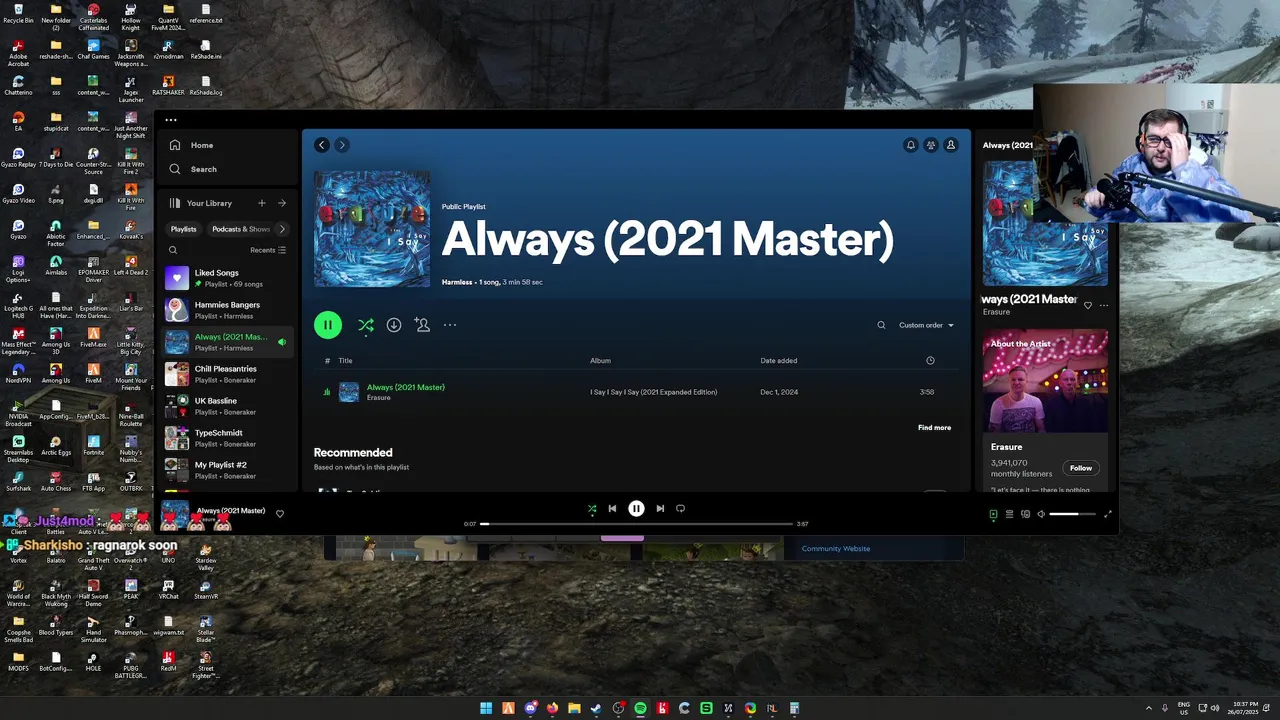Open the Chill Pleasantries playlist

[x=227, y=373]
